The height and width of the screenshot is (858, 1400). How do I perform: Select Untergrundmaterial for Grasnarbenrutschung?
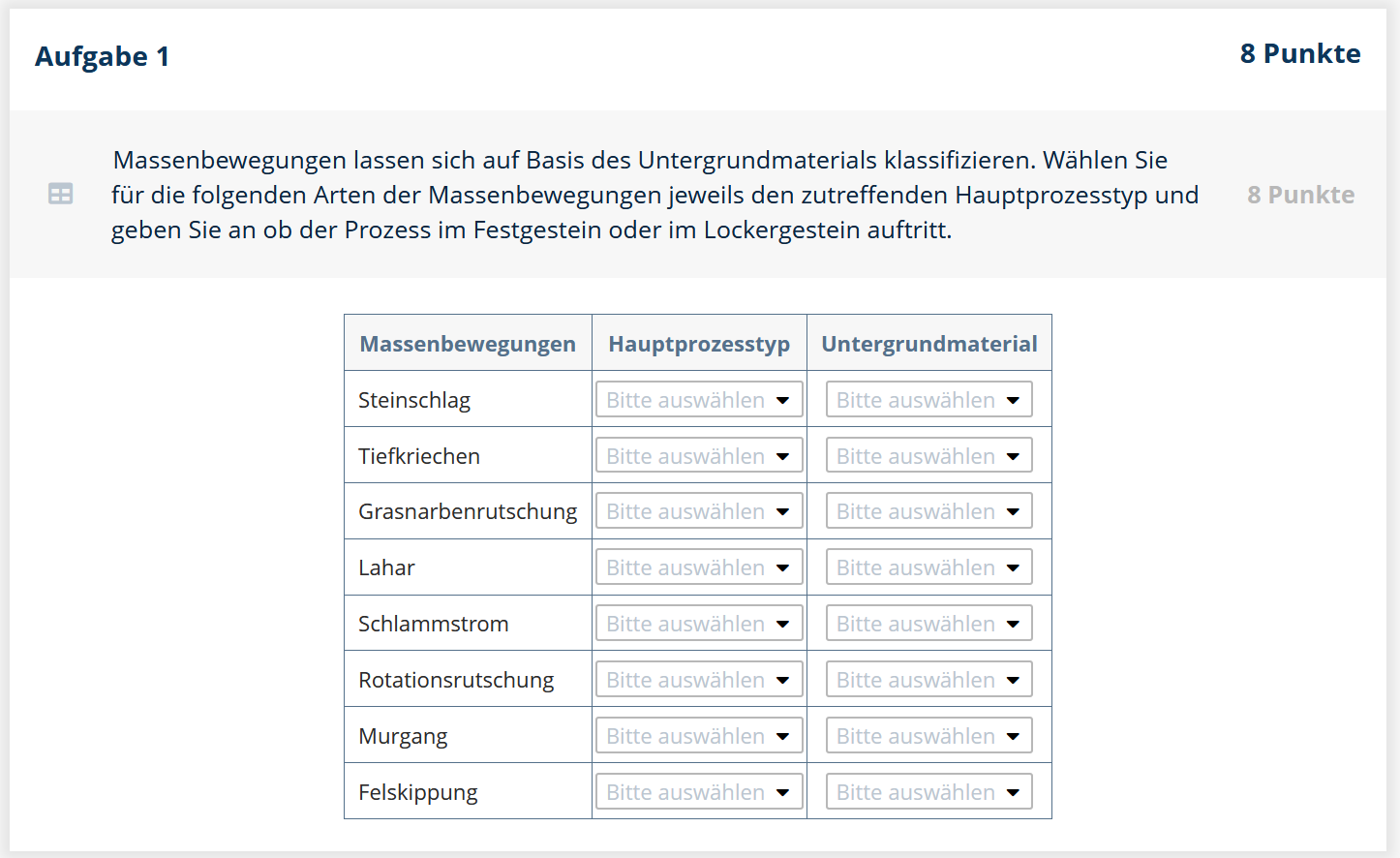929,511
